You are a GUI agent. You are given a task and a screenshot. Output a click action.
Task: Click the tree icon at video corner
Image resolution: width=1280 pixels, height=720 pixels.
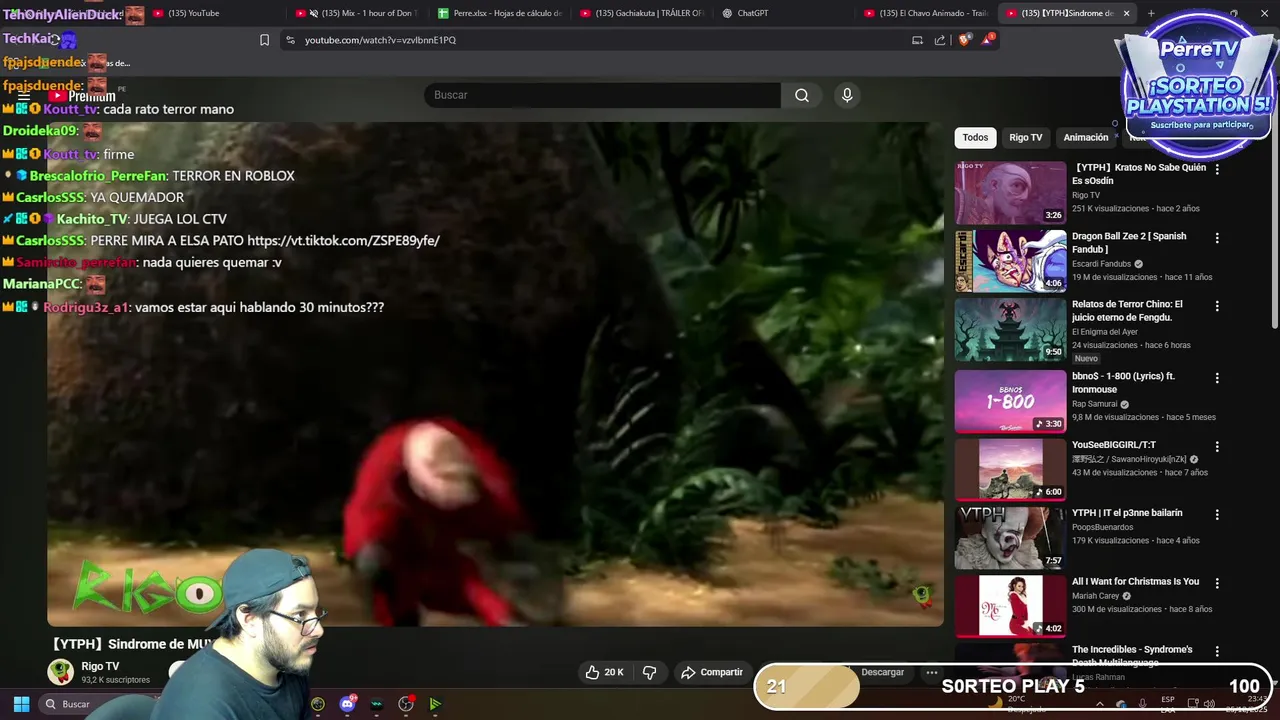click(922, 596)
